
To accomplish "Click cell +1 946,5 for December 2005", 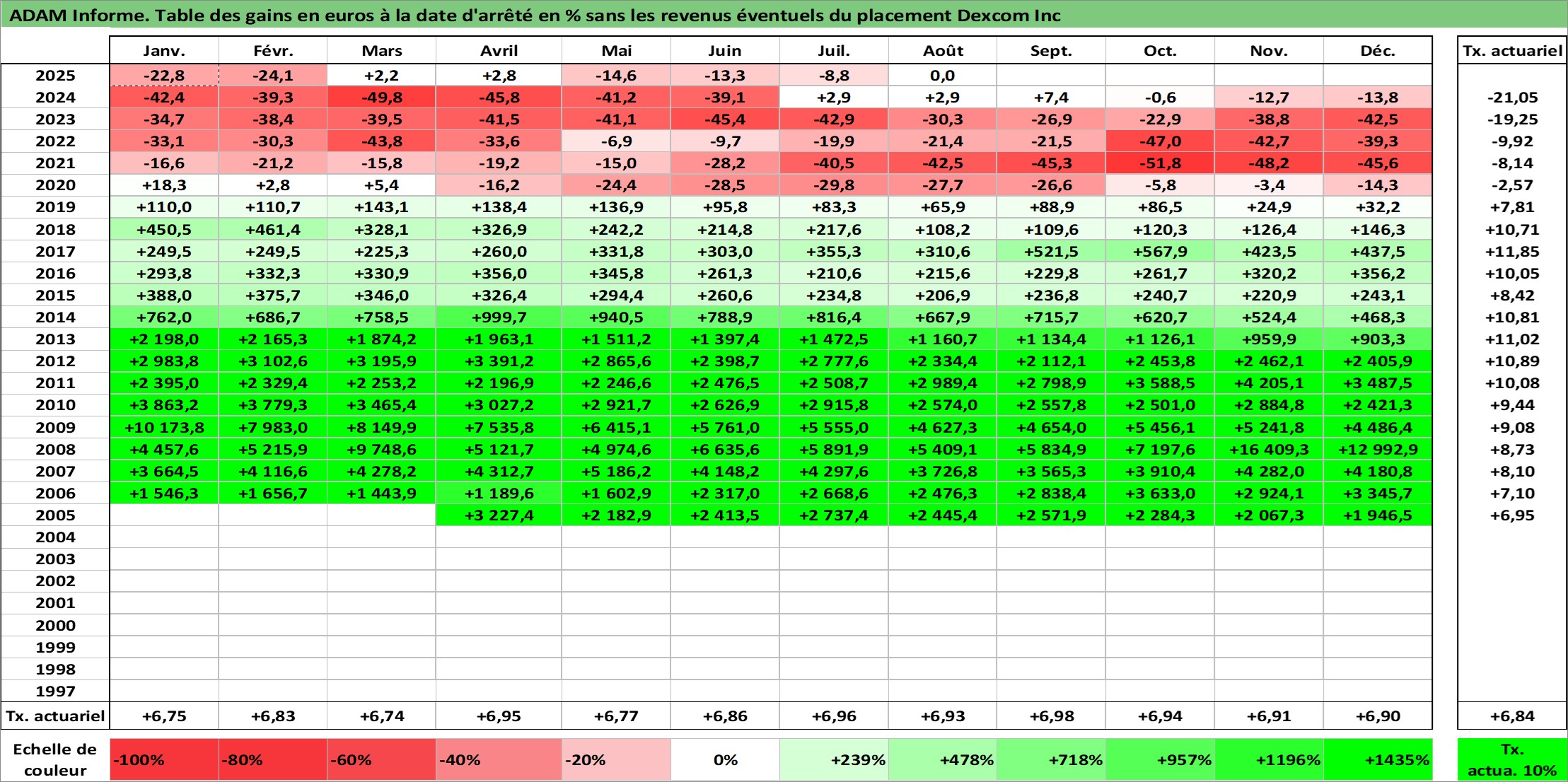I will click(1378, 515).
